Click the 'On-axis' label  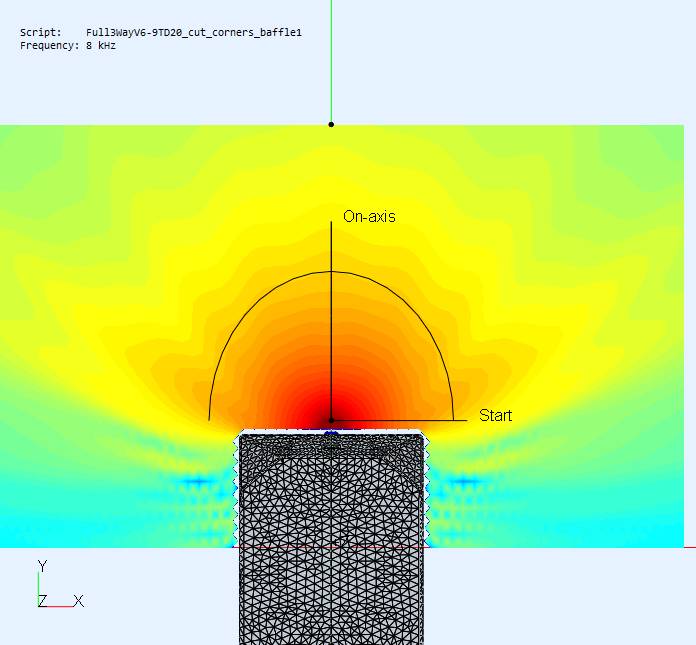(x=369, y=216)
